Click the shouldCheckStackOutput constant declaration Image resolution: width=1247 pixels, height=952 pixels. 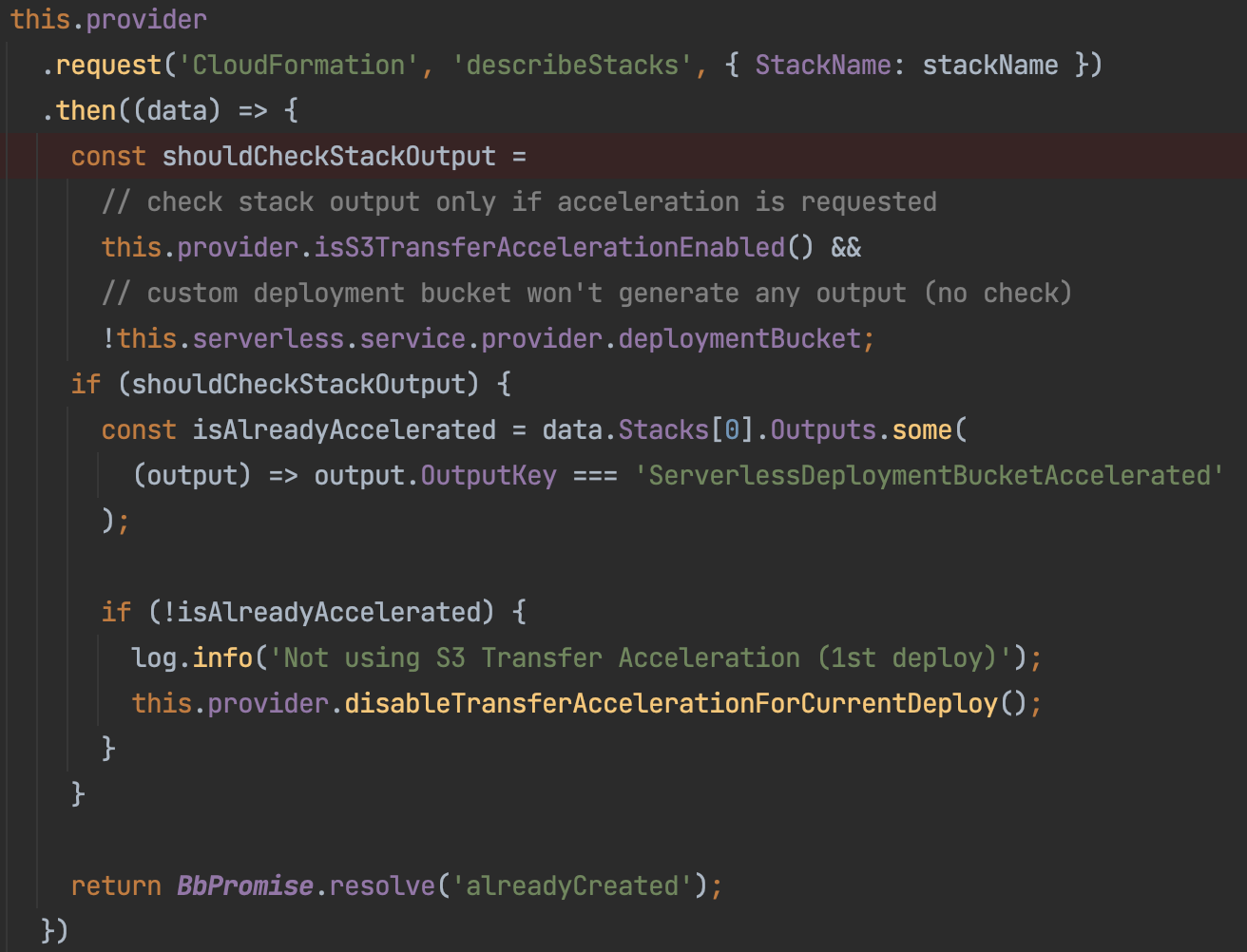(329, 157)
